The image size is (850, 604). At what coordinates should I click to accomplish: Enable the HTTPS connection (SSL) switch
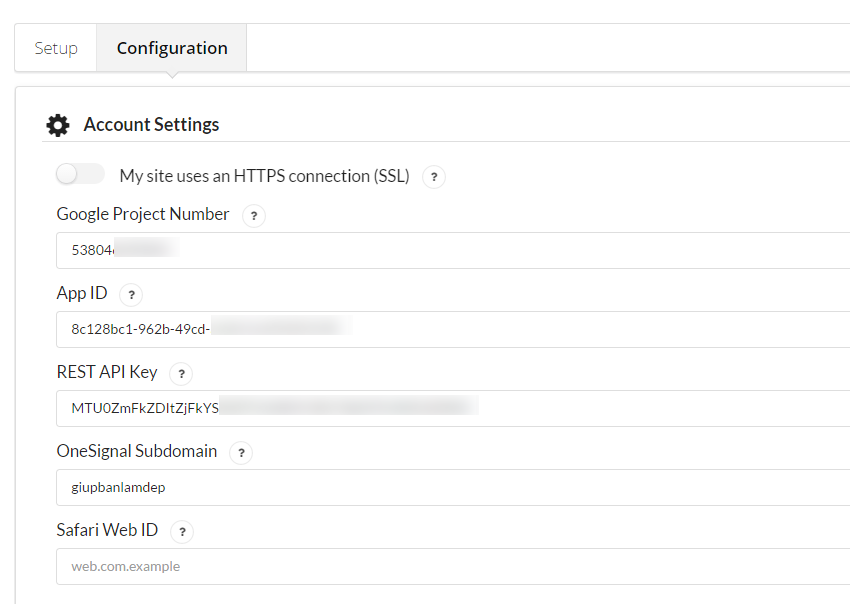click(80, 175)
